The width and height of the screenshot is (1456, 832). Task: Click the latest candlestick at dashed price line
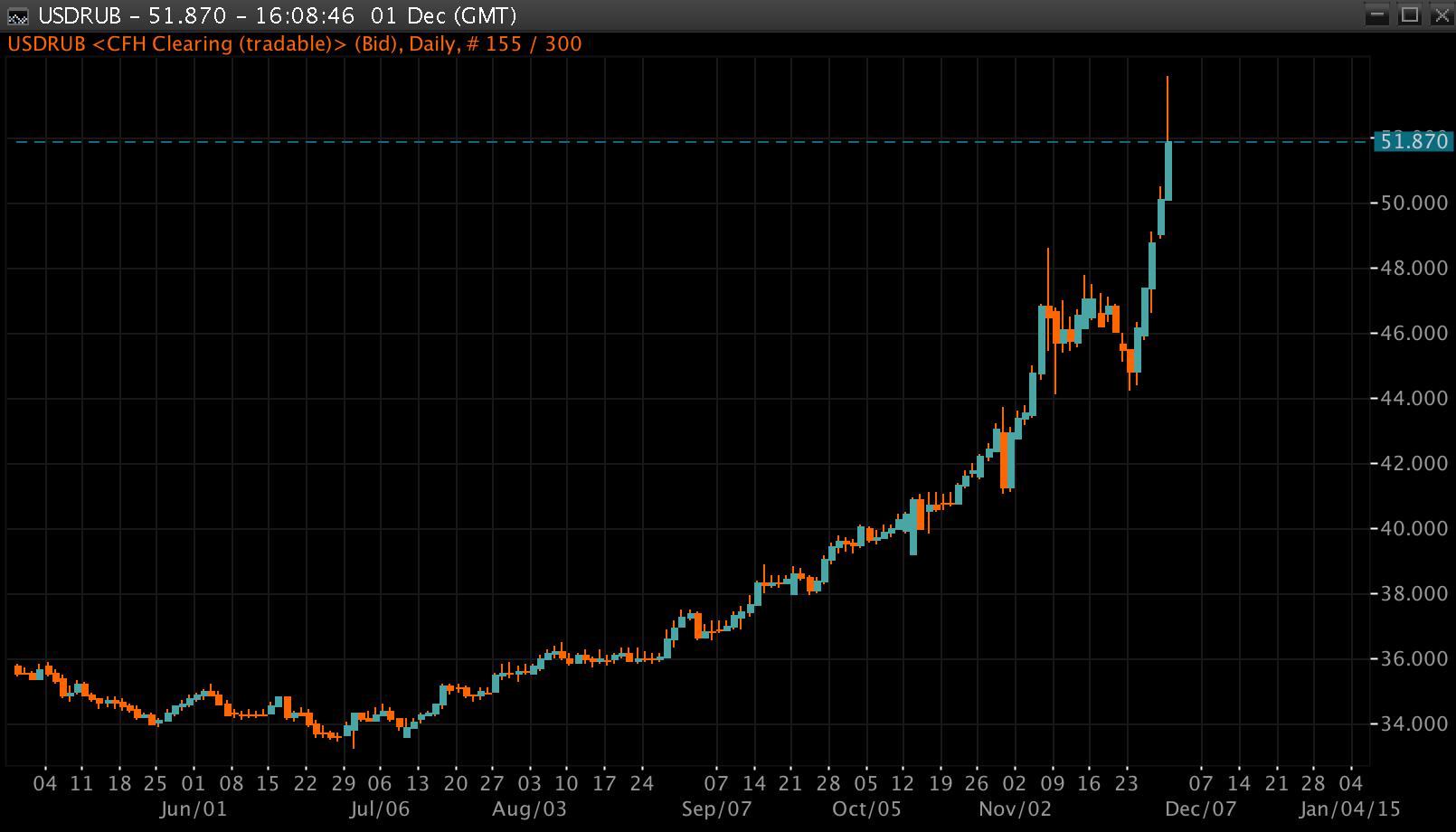(x=1168, y=170)
